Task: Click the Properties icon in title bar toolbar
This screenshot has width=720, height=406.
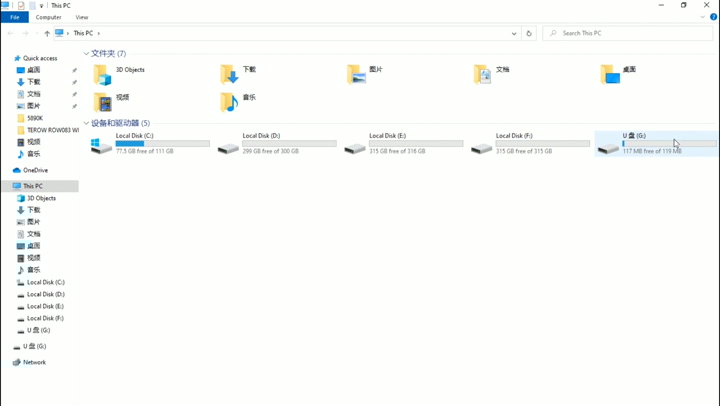Action: [x=21, y=6]
